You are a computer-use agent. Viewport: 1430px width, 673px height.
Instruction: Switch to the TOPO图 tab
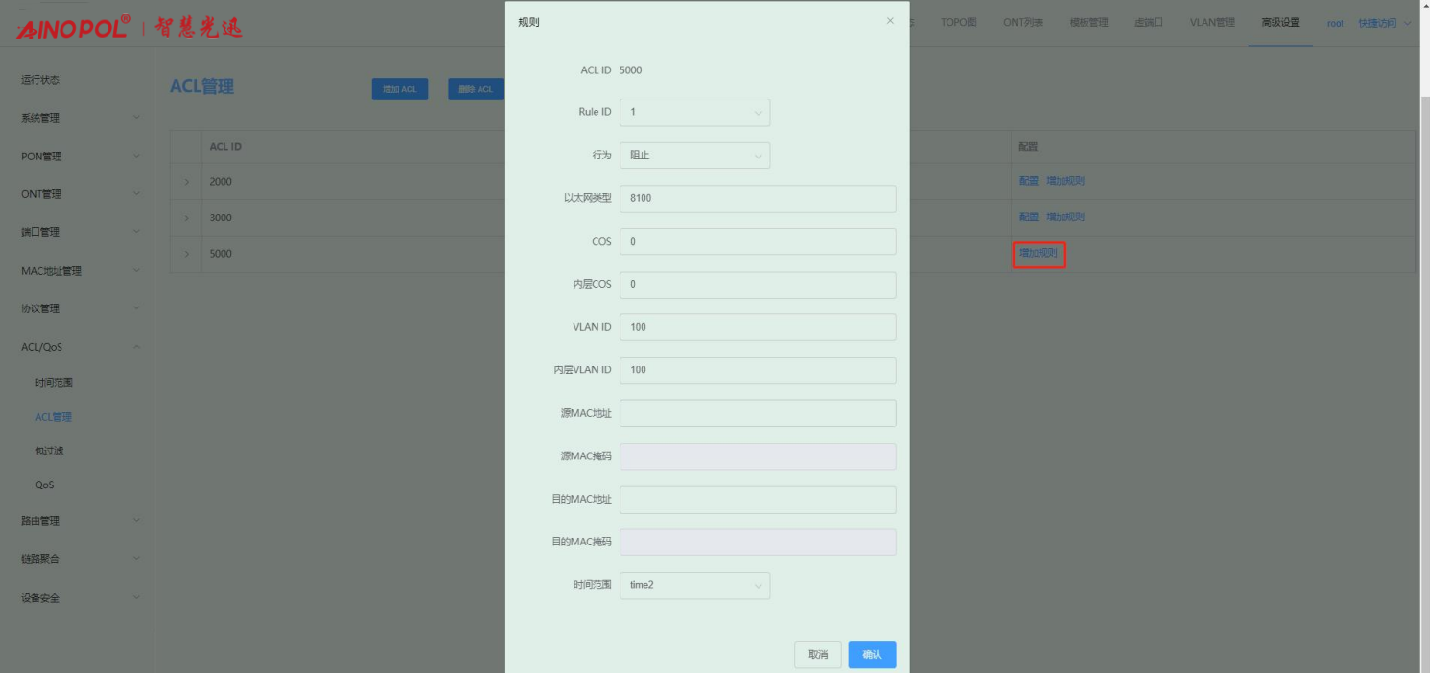pyautogui.click(x=958, y=23)
